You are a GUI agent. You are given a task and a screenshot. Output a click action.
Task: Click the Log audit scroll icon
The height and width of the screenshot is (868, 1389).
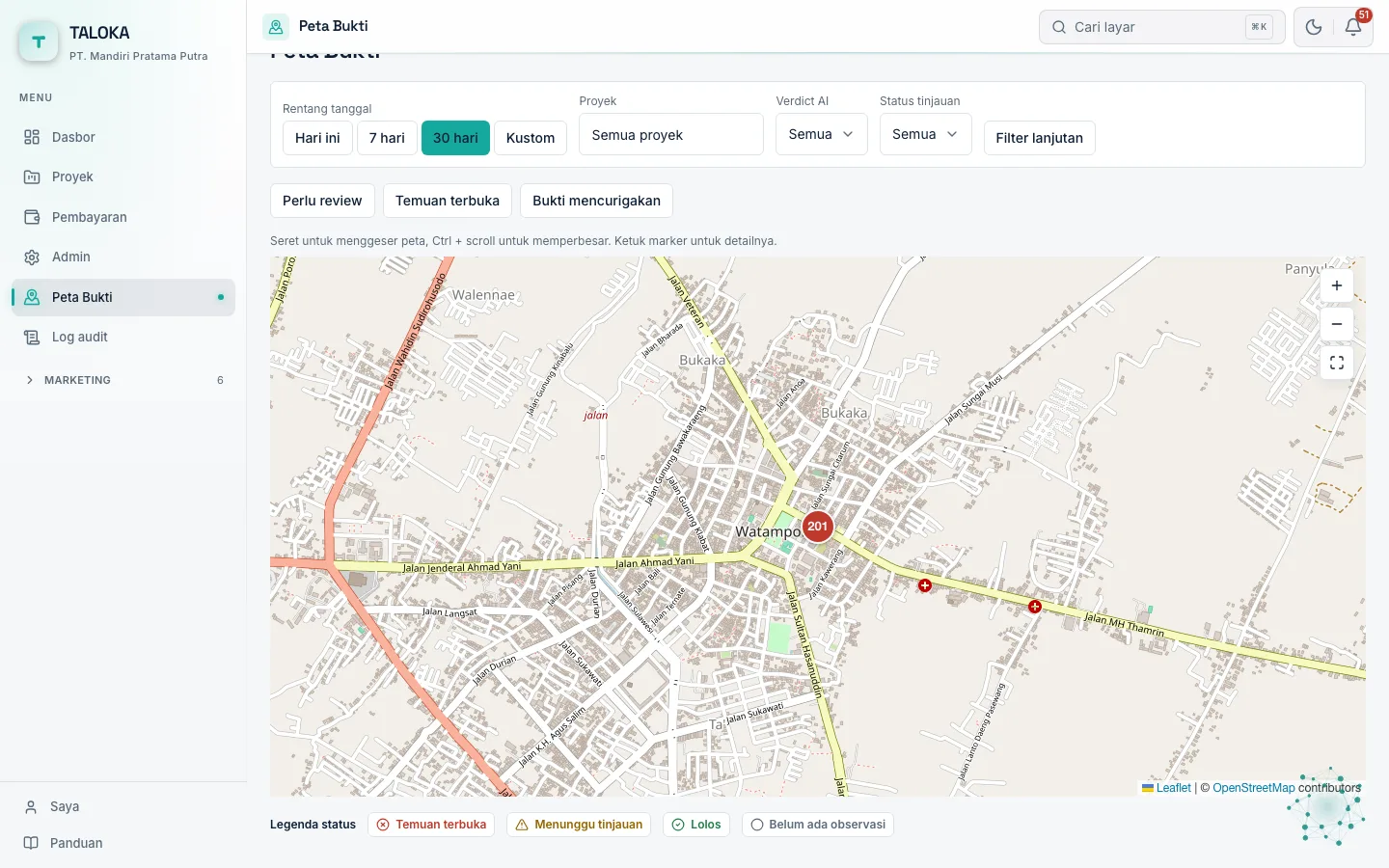click(x=32, y=337)
